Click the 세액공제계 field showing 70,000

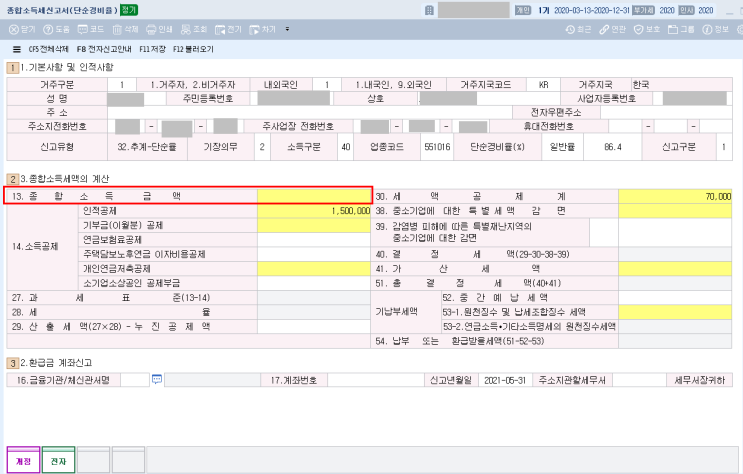pos(675,196)
